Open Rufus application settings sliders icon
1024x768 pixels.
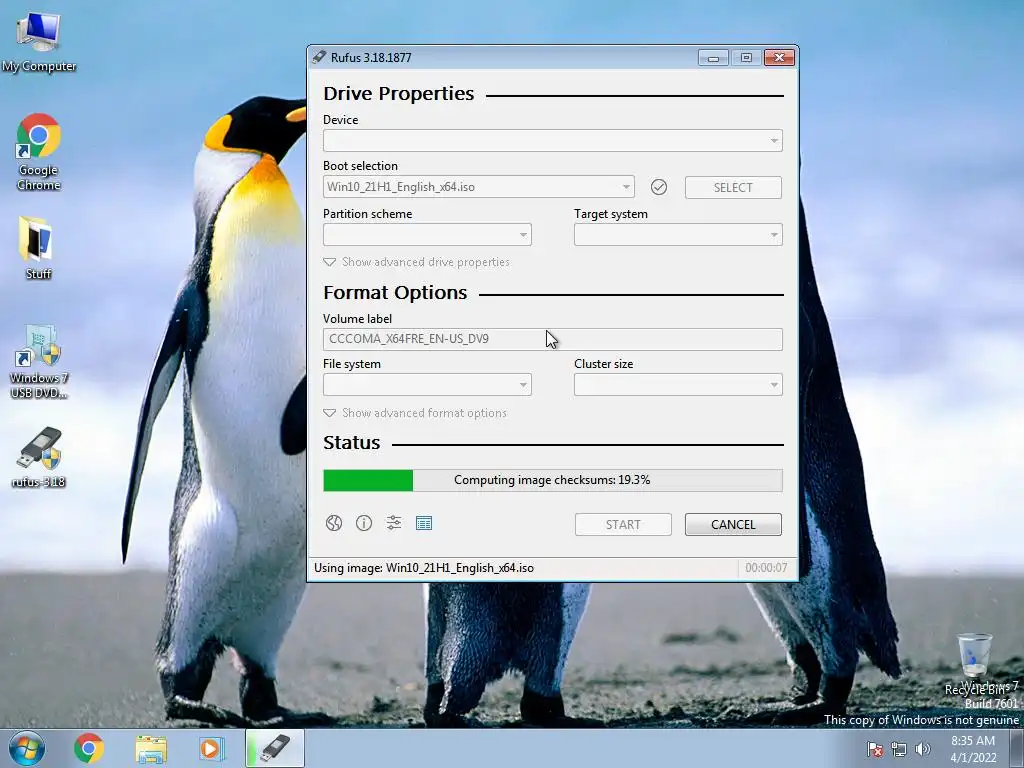[394, 523]
